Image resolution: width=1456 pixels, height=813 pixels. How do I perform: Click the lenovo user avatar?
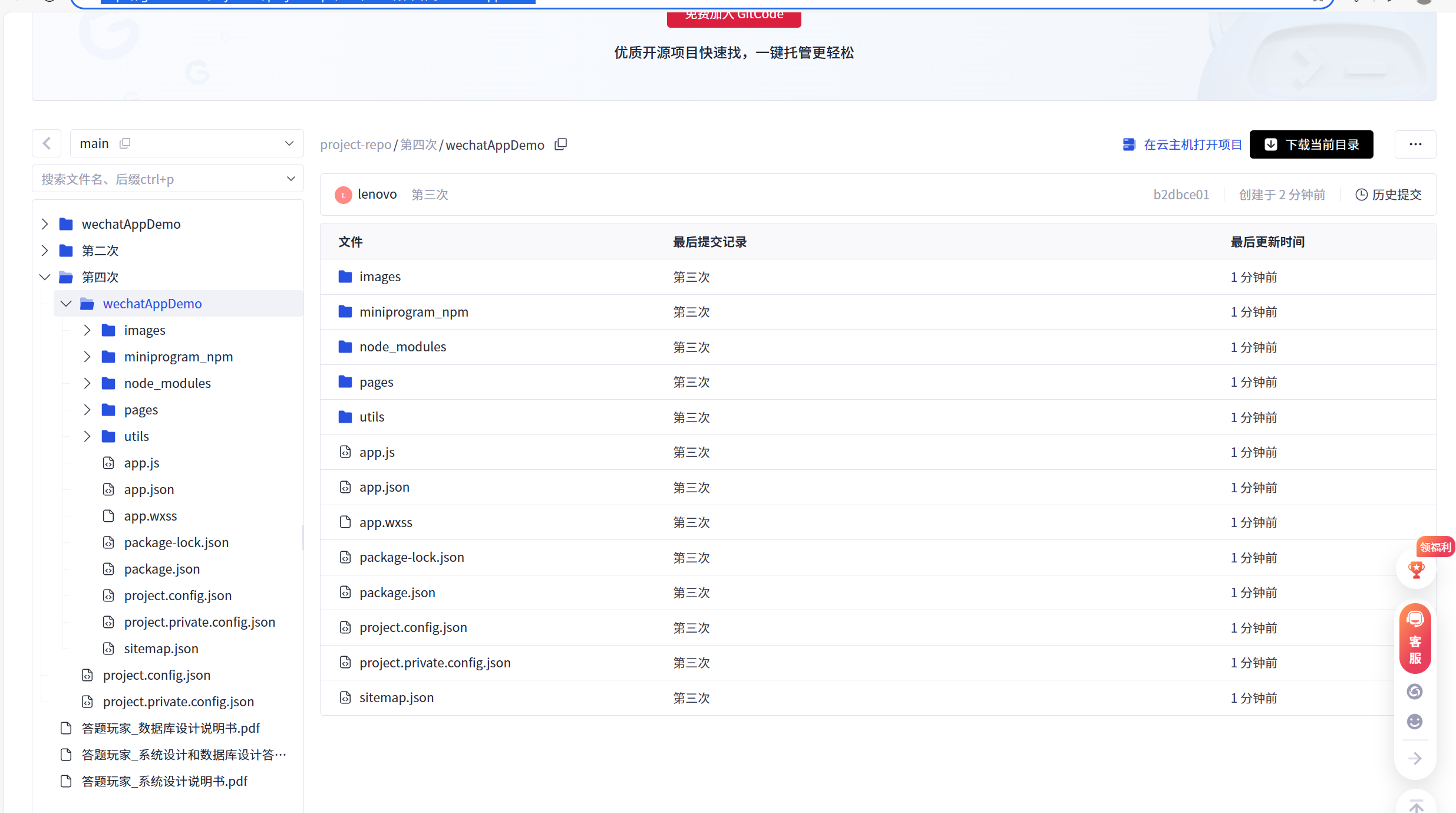(x=343, y=195)
